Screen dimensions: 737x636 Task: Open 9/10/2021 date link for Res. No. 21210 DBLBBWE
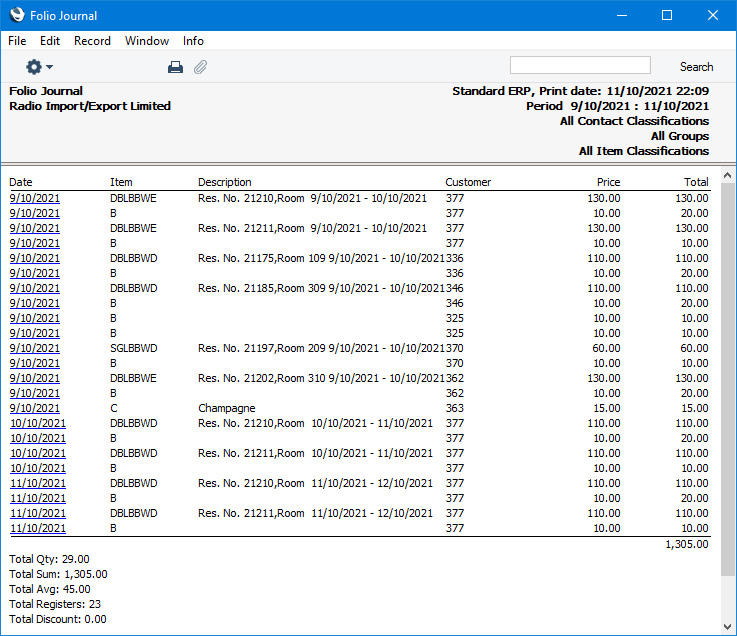pos(35,198)
